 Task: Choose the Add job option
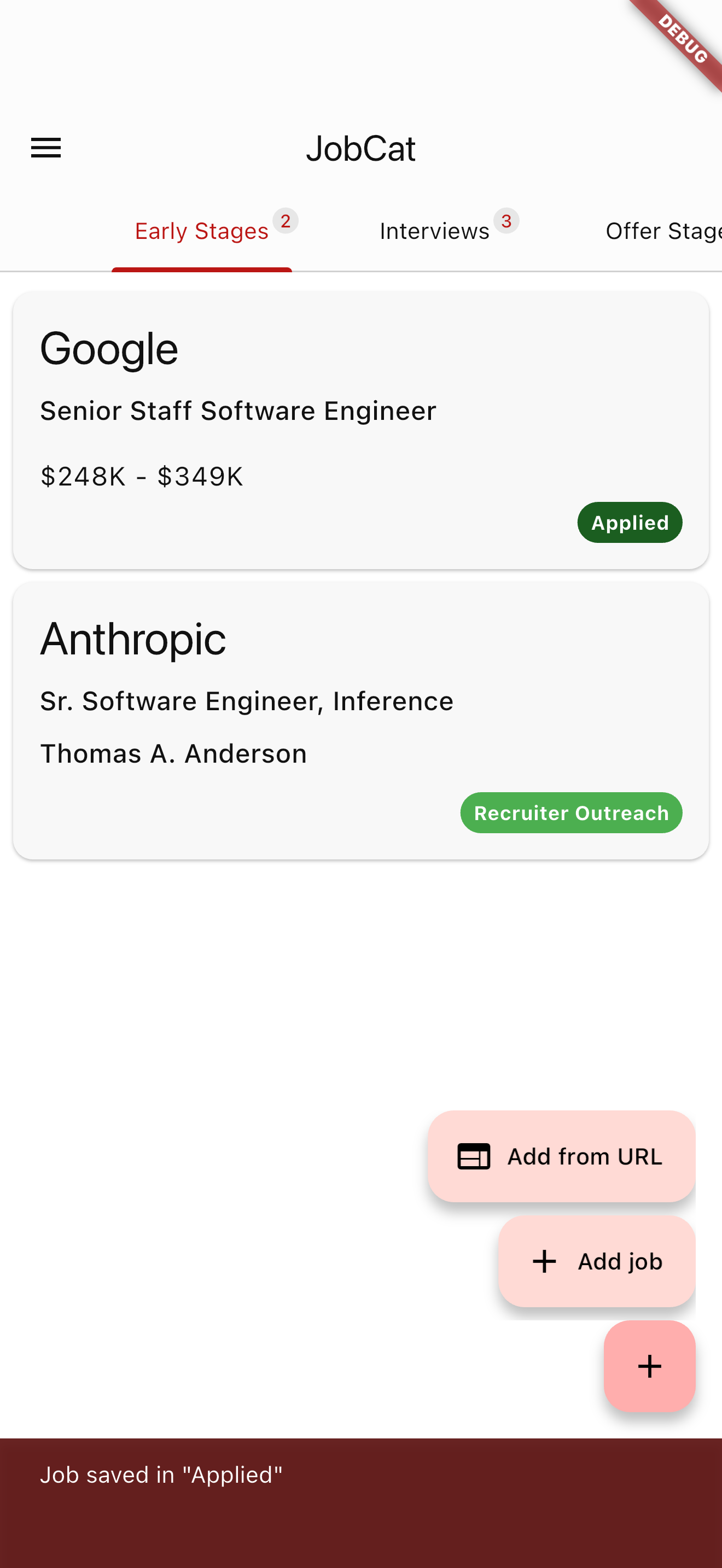pyautogui.click(x=597, y=1262)
